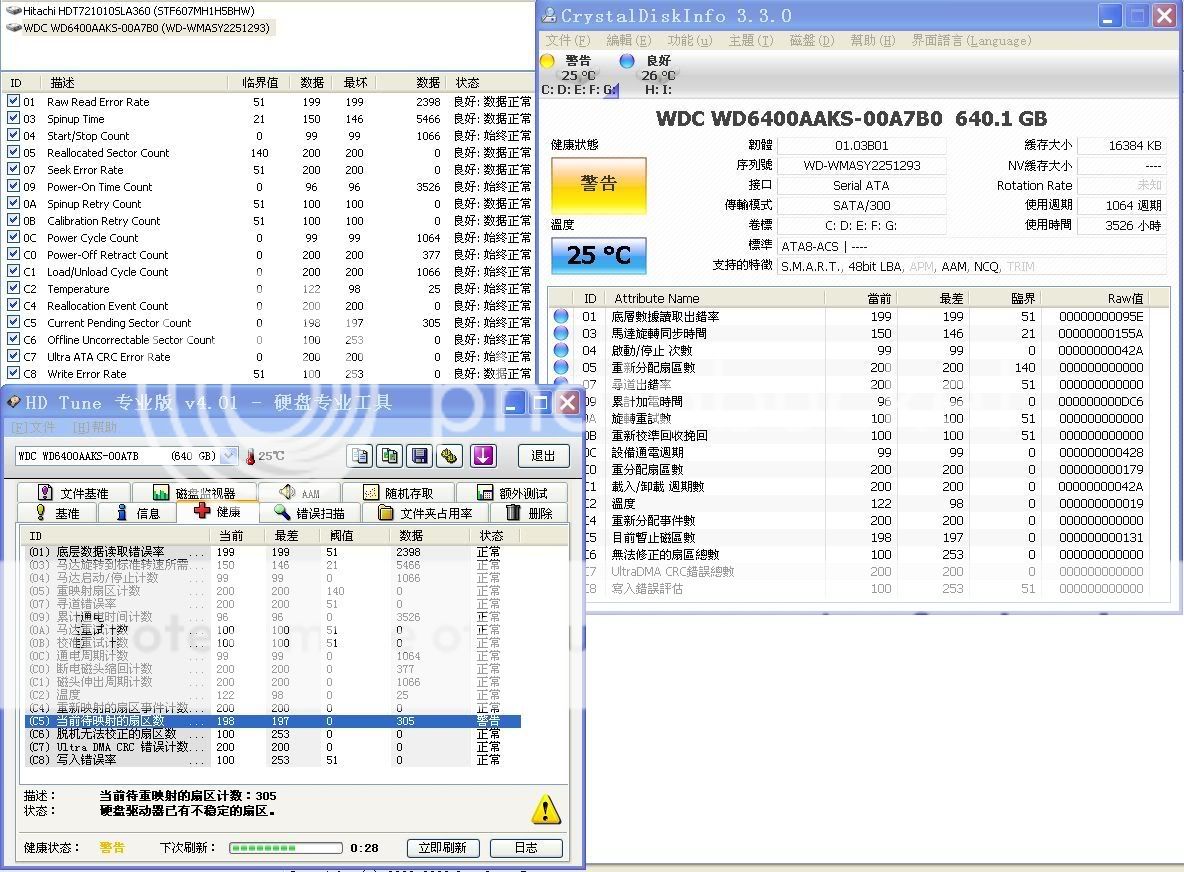Click the thermometer icon beside 25℃ in HD Tune
The height and width of the screenshot is (872, 1184).
(x=249, y=456)
